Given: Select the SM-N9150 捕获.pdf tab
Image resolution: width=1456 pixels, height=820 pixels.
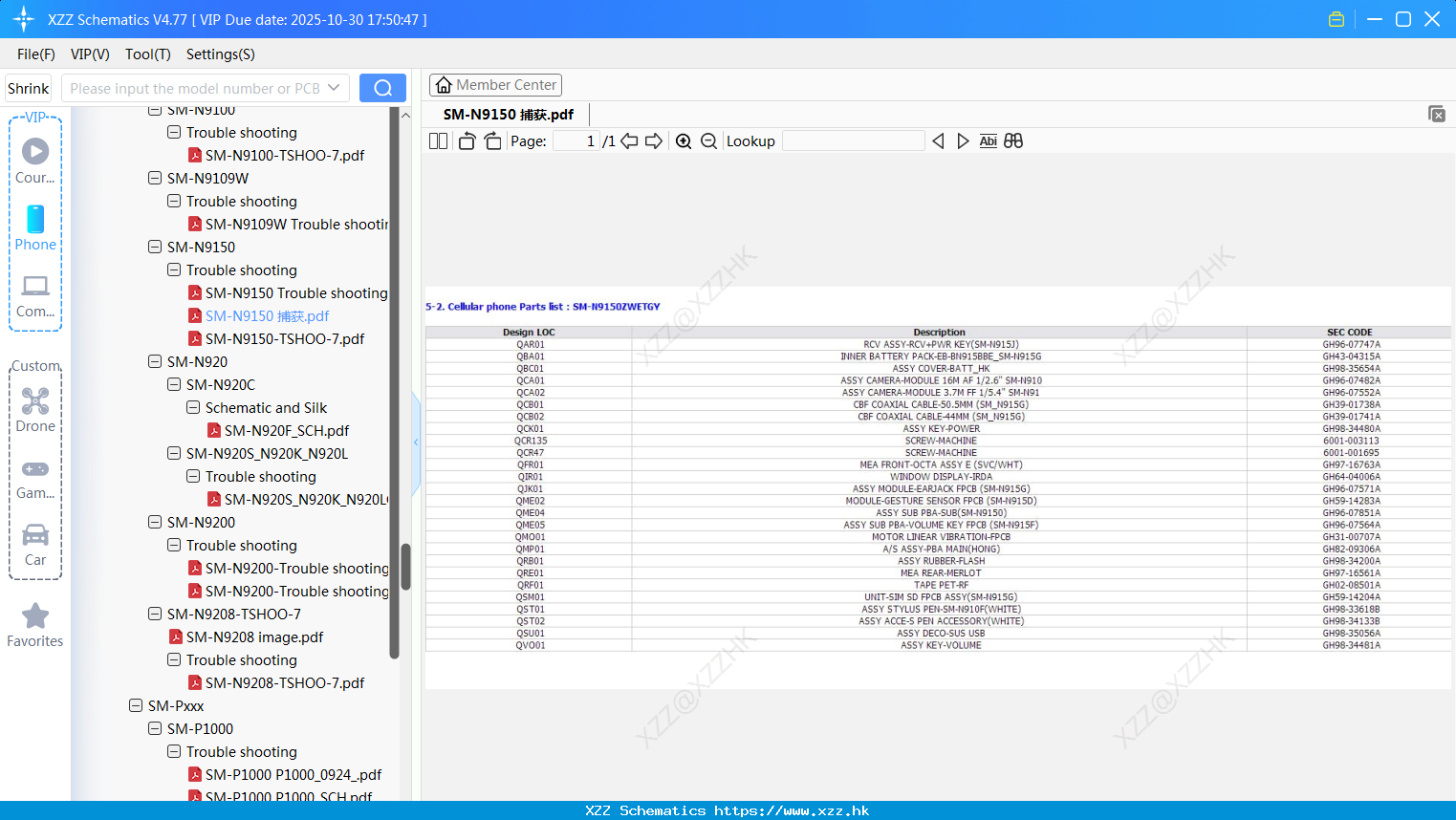Looking at the screenshot, I should [509, 115].
